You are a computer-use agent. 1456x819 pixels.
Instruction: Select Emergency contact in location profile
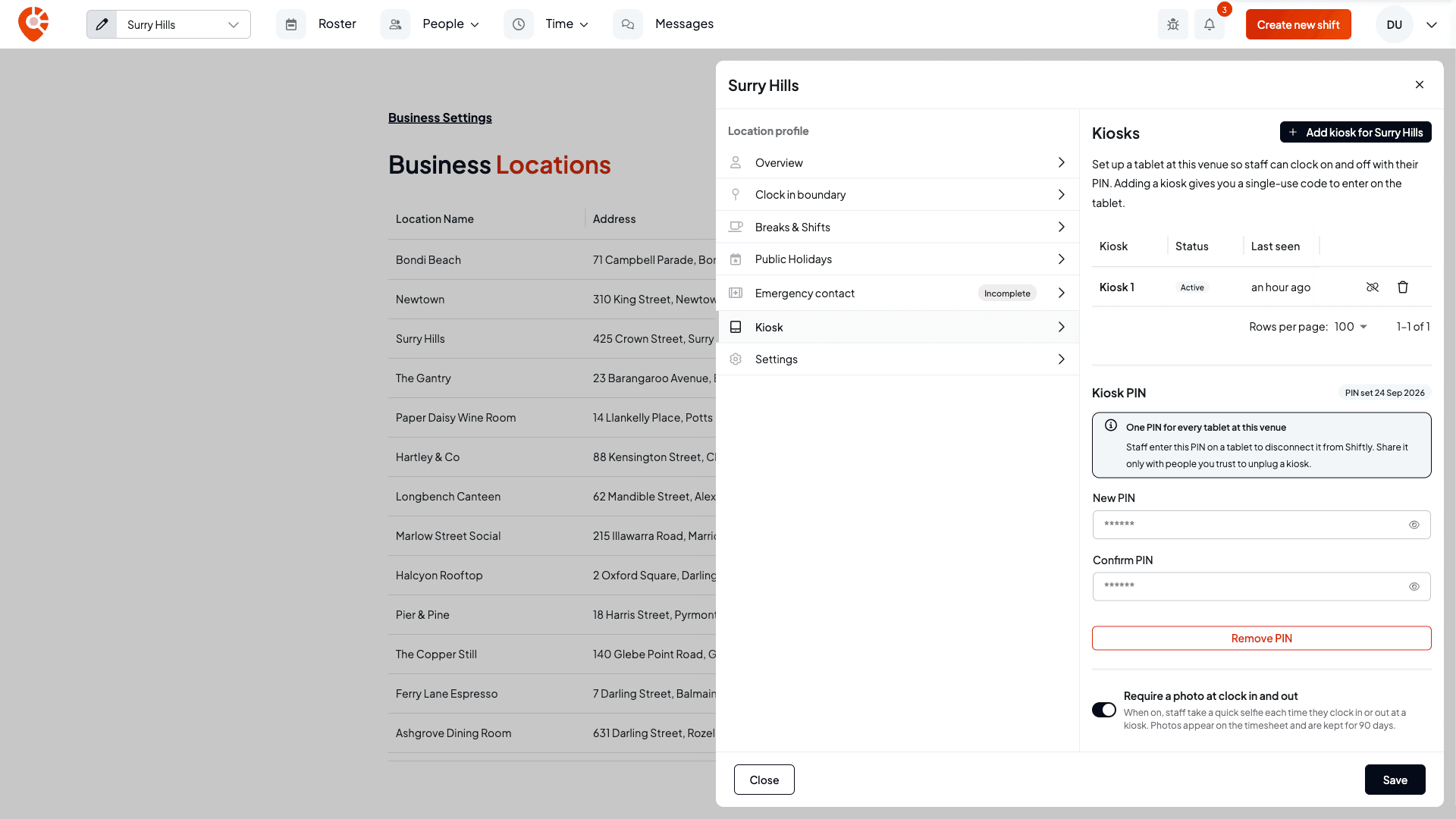[897, 293]
